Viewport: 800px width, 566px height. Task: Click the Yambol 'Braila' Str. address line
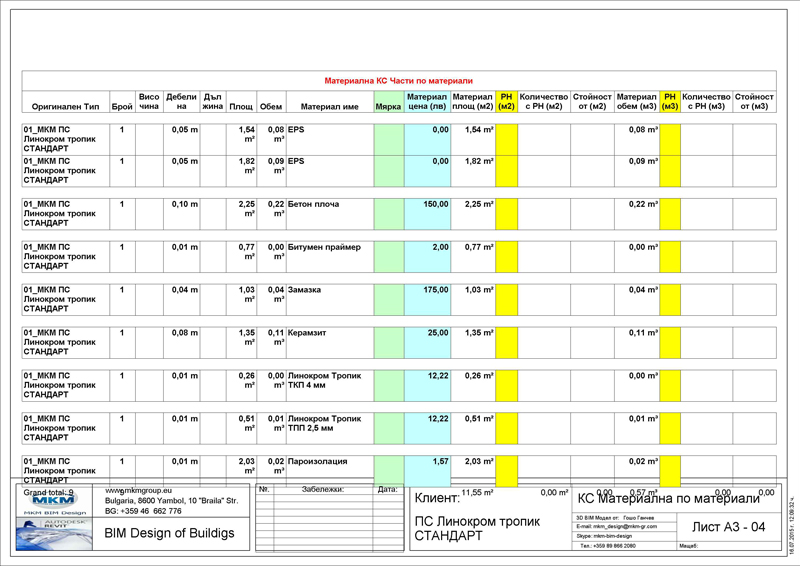(171, 501)
